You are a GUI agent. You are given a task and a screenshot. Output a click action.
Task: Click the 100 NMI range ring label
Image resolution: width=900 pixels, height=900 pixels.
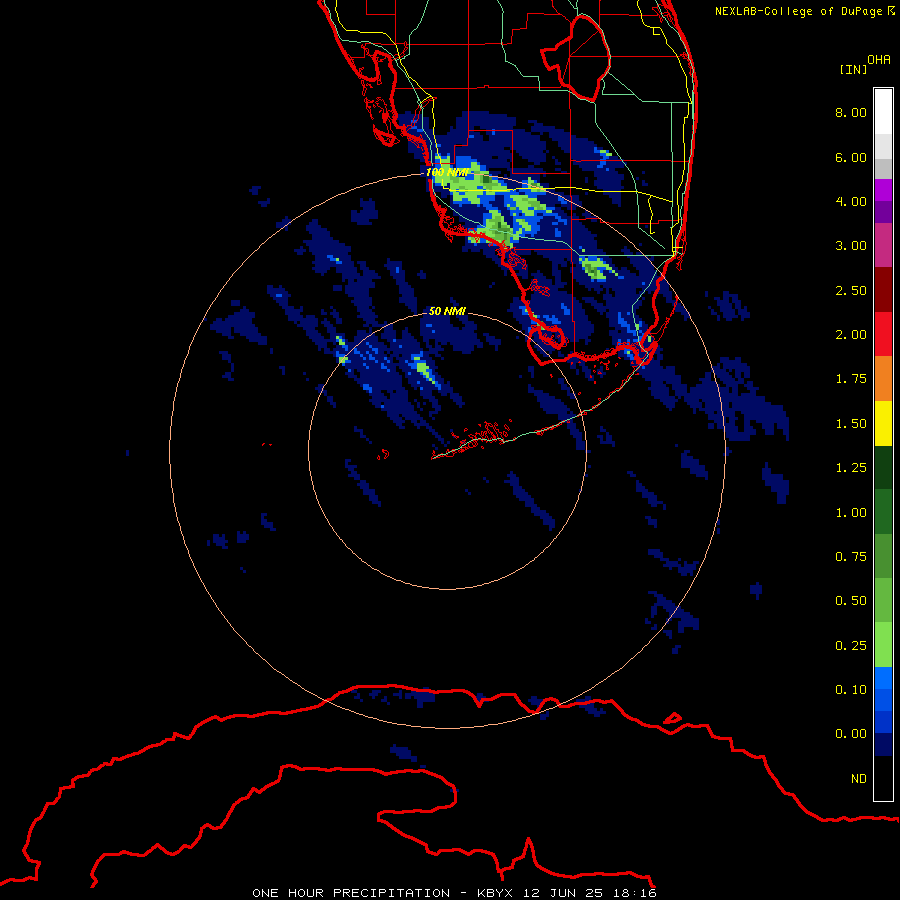[x=447, y=172]
